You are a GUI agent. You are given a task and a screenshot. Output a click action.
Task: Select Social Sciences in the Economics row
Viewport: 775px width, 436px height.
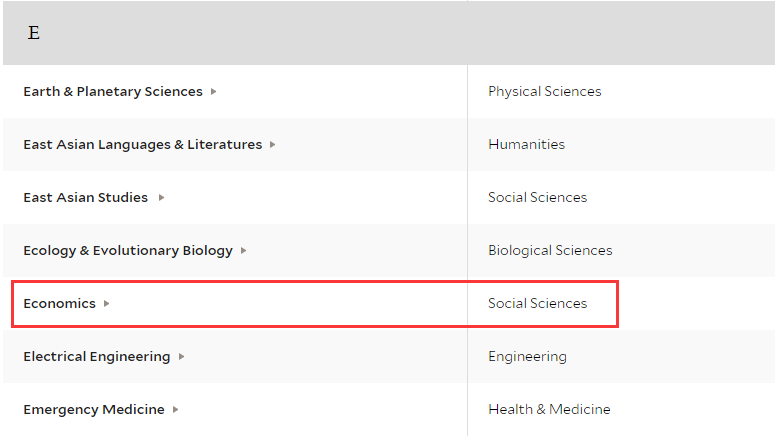538,304
